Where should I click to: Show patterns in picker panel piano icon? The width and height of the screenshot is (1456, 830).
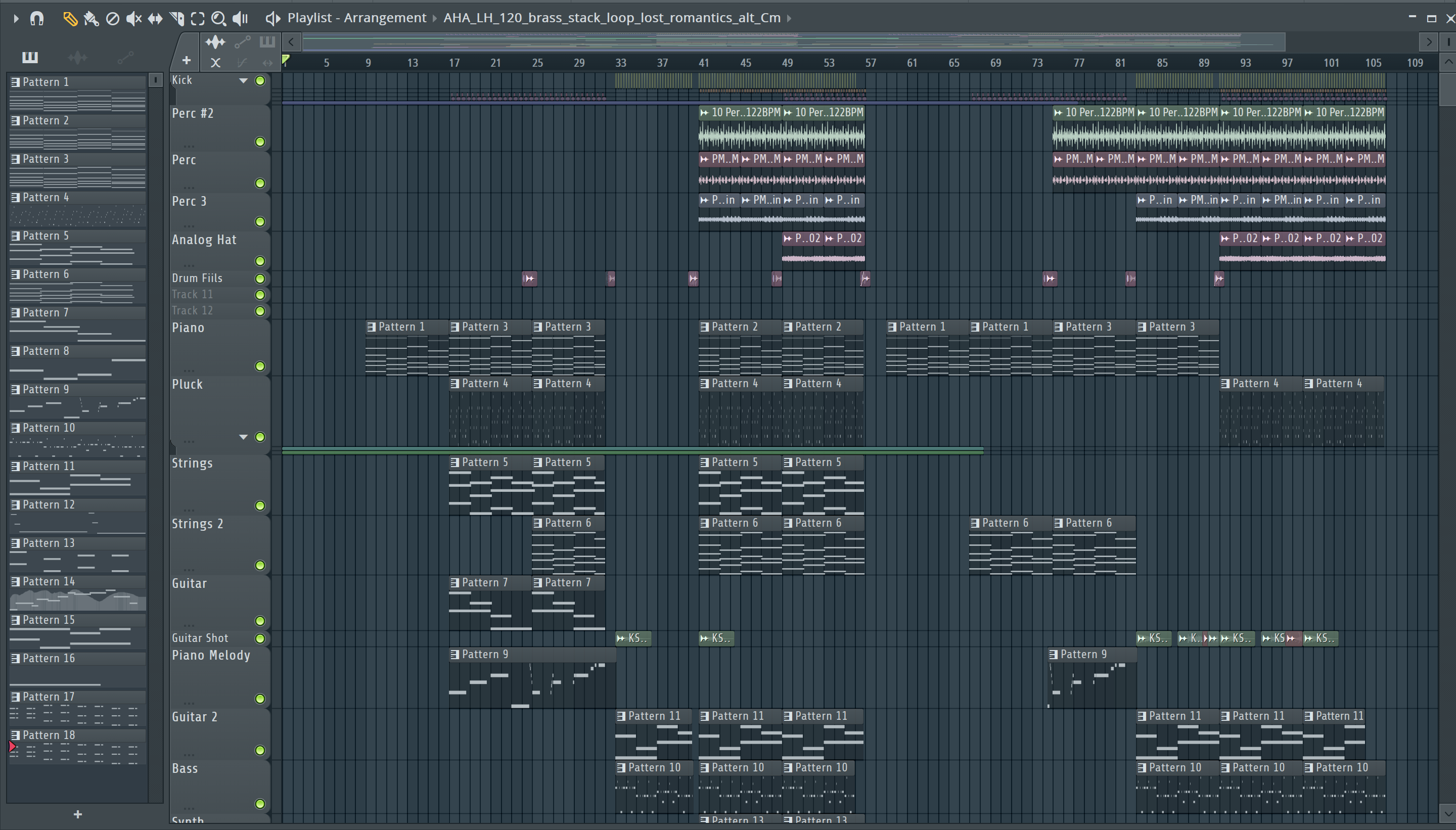tap(30, 57)
